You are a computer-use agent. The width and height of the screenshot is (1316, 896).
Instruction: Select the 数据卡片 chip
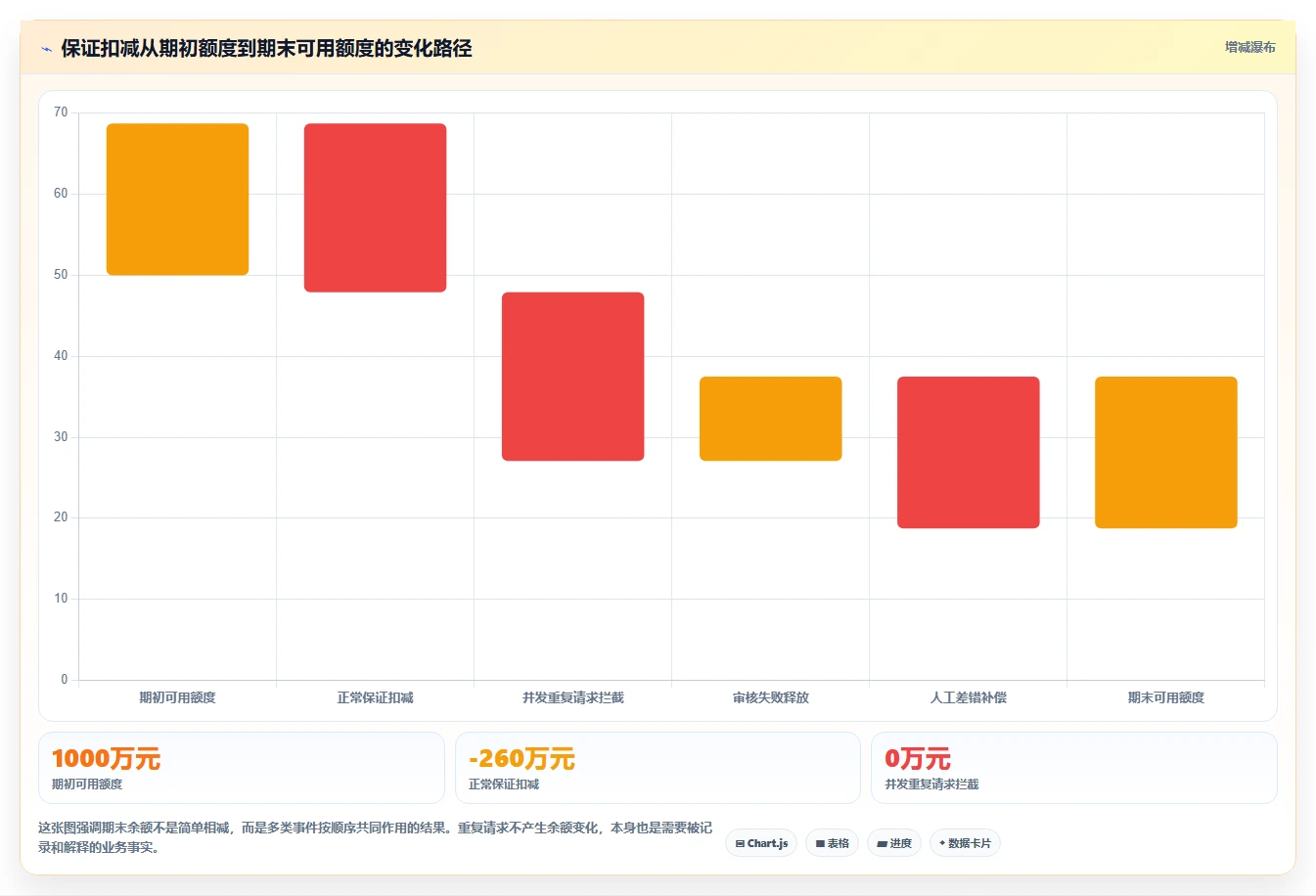coord(965,843)
